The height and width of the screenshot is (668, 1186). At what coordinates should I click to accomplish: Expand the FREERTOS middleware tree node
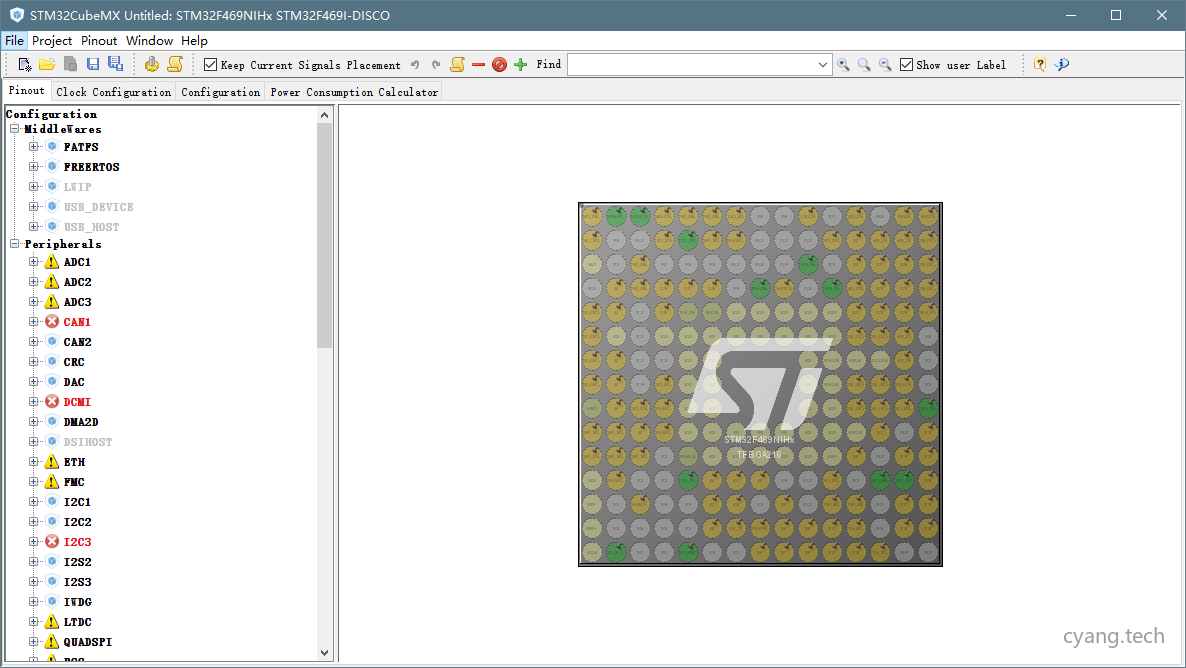[33, 167]
